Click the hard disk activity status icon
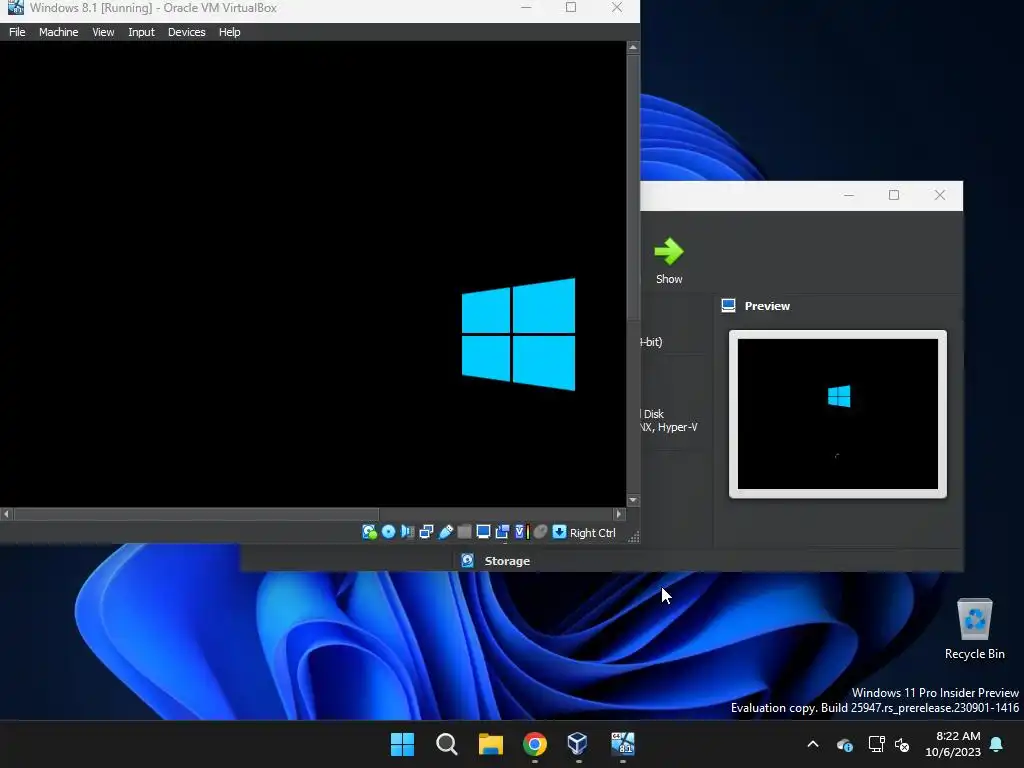This screenshot has height=768, width=1024. point(369,532)
